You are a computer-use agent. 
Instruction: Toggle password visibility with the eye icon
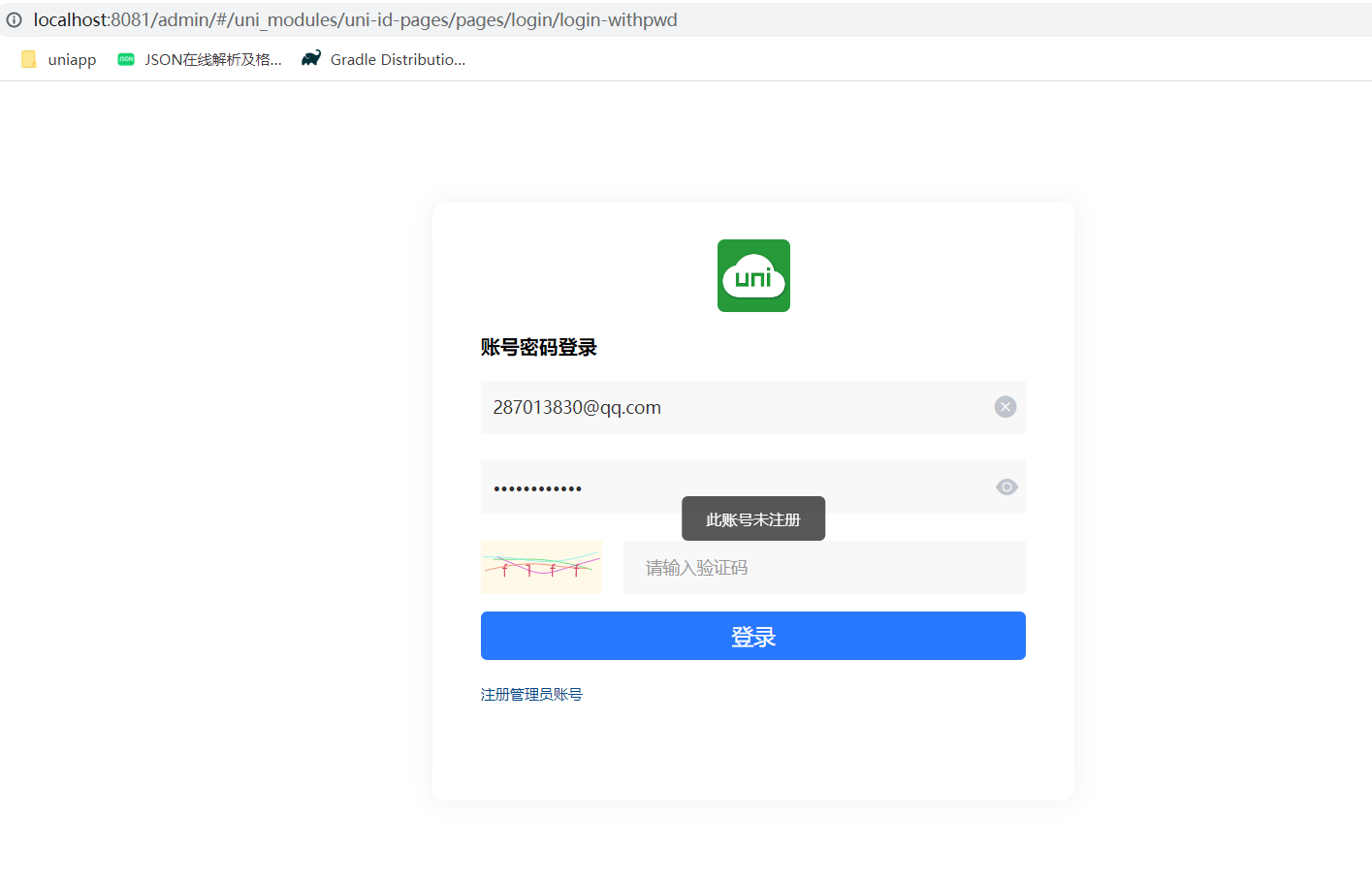[x=1006, y=487]
